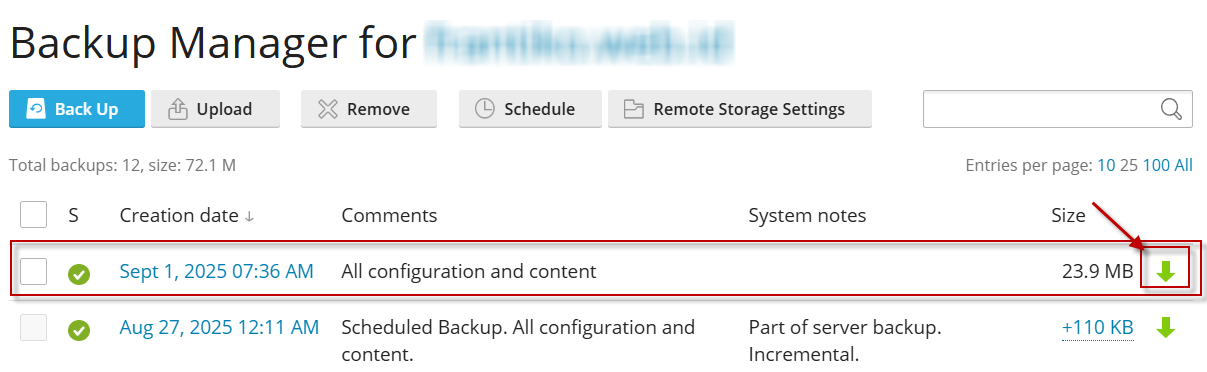Check the Aug 27, 2025 backup row

pyautogui.click(x=34, y=327)
